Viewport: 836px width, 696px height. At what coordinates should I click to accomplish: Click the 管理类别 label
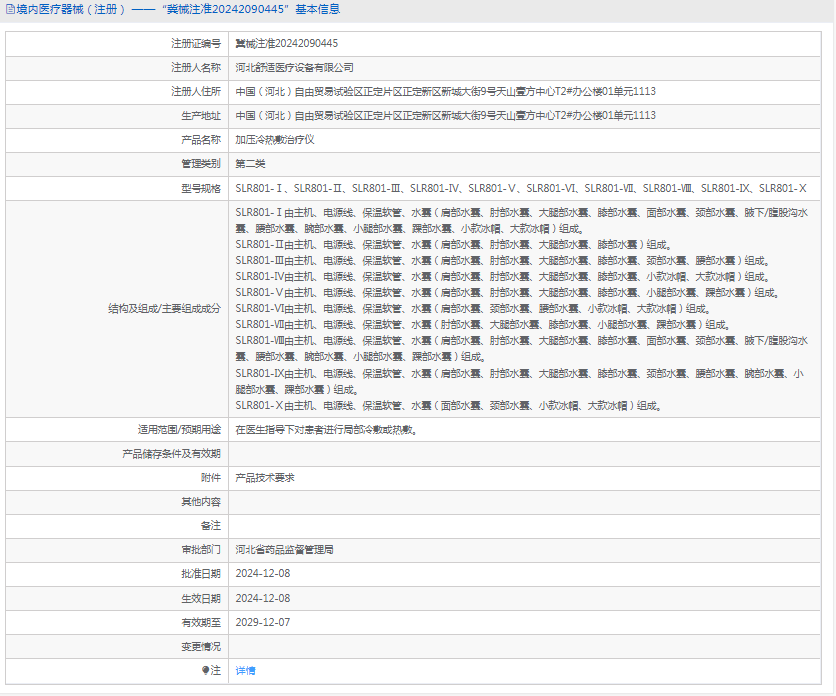click(x=201, y=164)
